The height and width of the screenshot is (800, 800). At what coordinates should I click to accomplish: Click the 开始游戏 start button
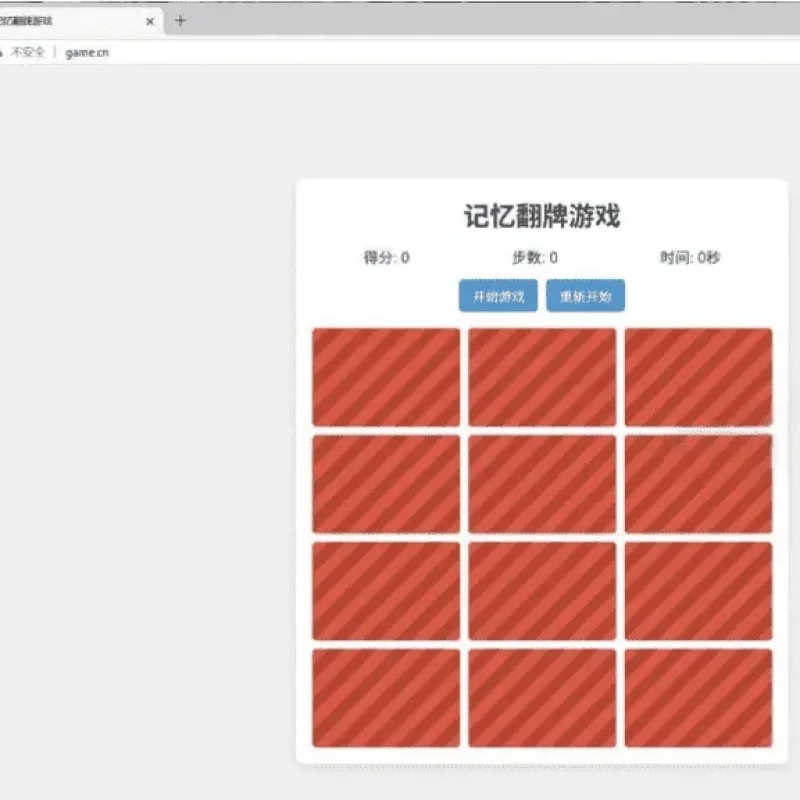[498, 295]
